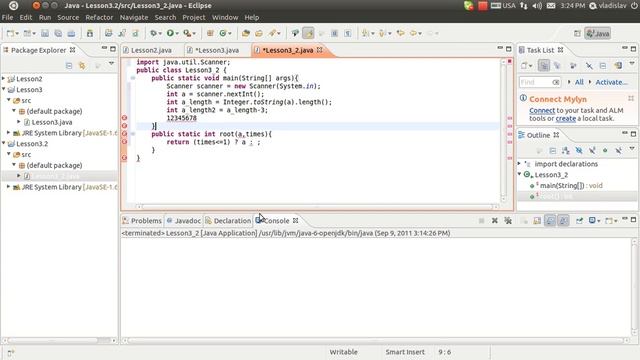This screenshot has height=360, width=640.
Task: Click the mail envelope icon in system panel
Action: (x=551, y=6)
